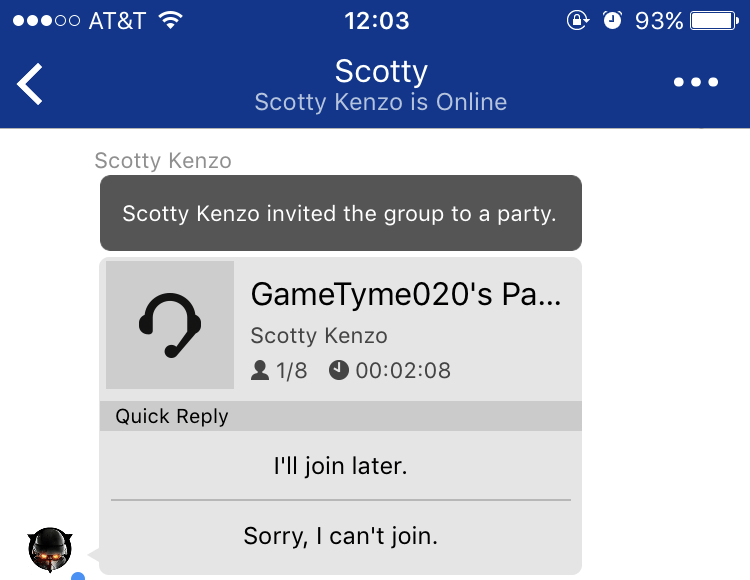The height and width of the screenshot is (580, 750).
Task: Tap the alarm clock status icon
Action: click(612, 20)
